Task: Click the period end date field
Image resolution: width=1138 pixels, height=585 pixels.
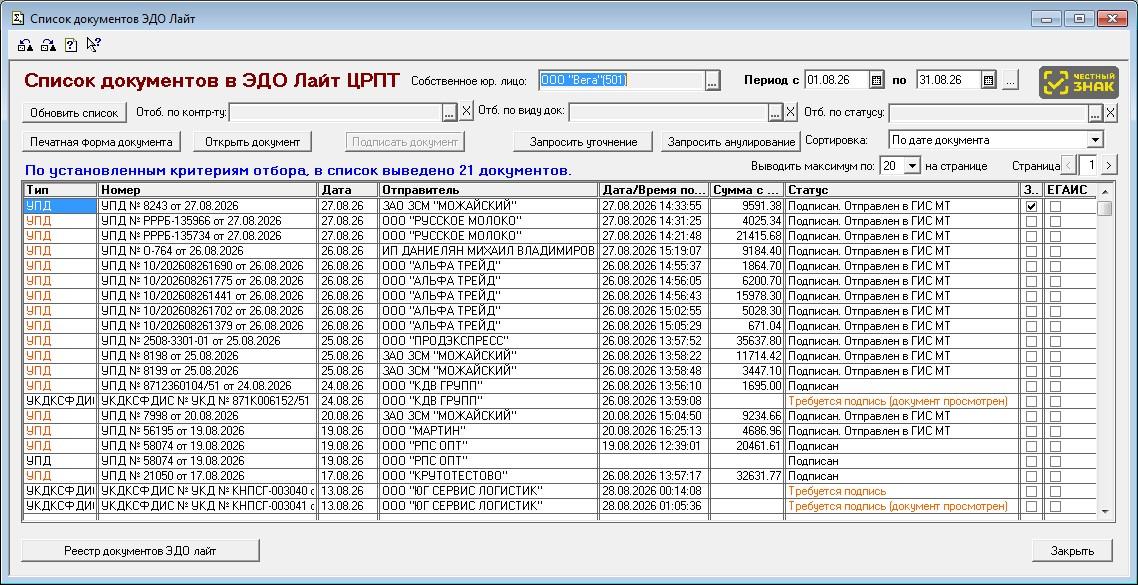Action: pos(948,81)
